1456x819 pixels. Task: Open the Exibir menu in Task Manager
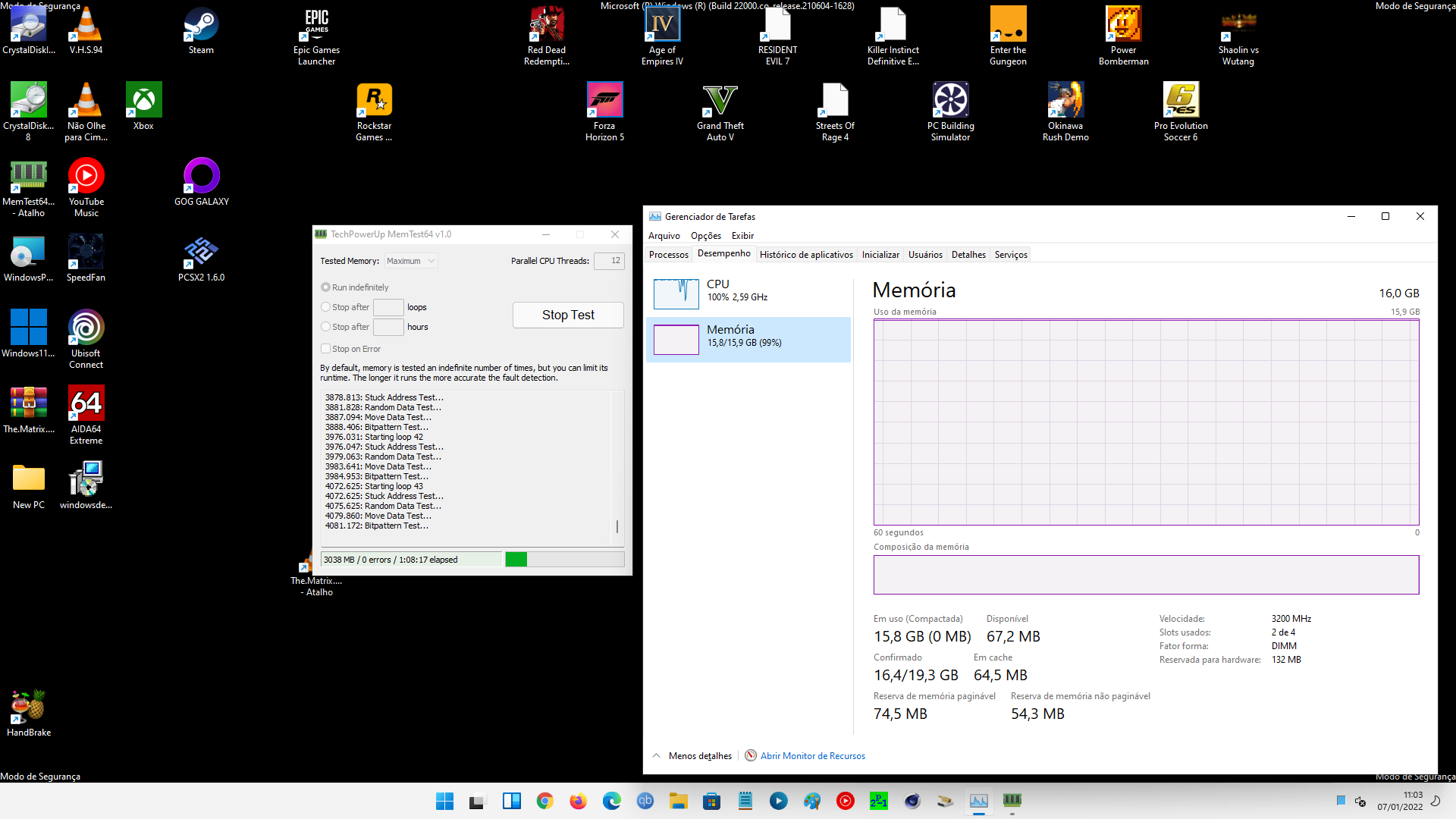(x=742, y=236)
